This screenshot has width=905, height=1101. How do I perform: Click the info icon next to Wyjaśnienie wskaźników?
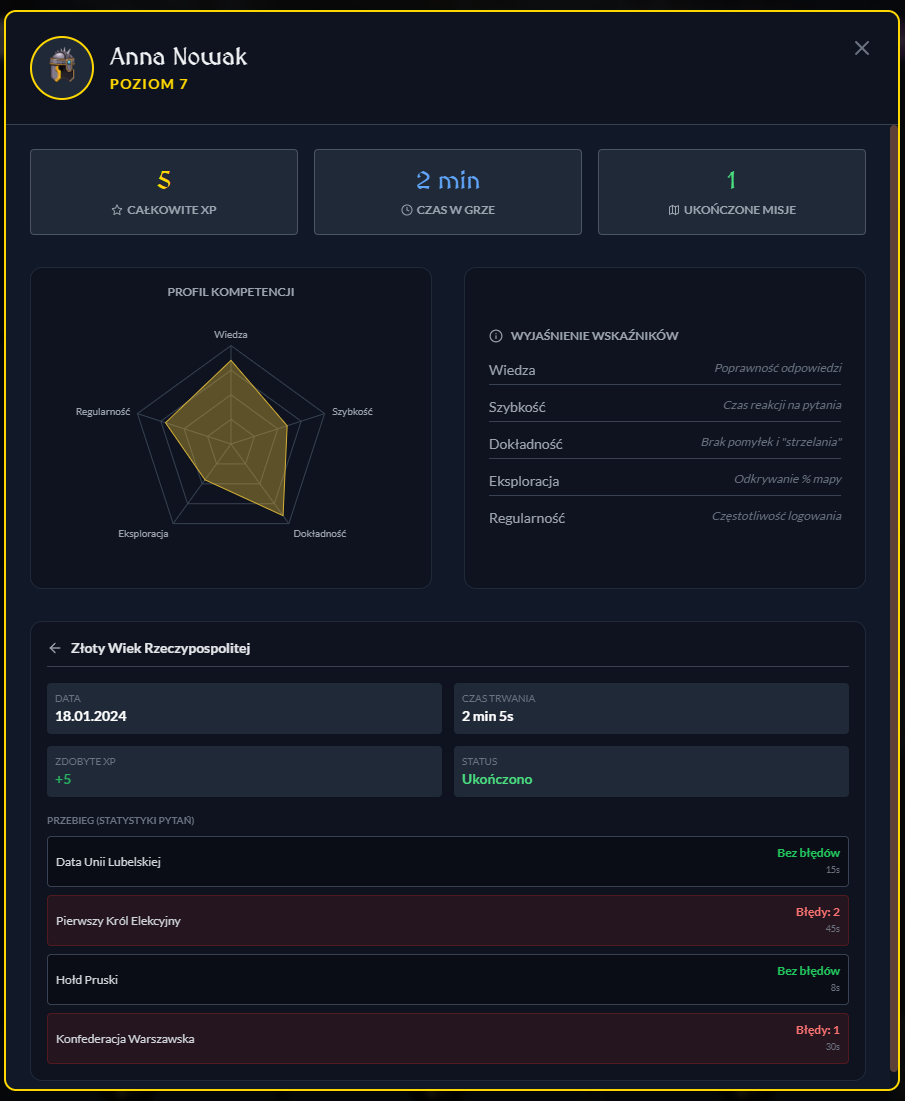click(495, 336)
